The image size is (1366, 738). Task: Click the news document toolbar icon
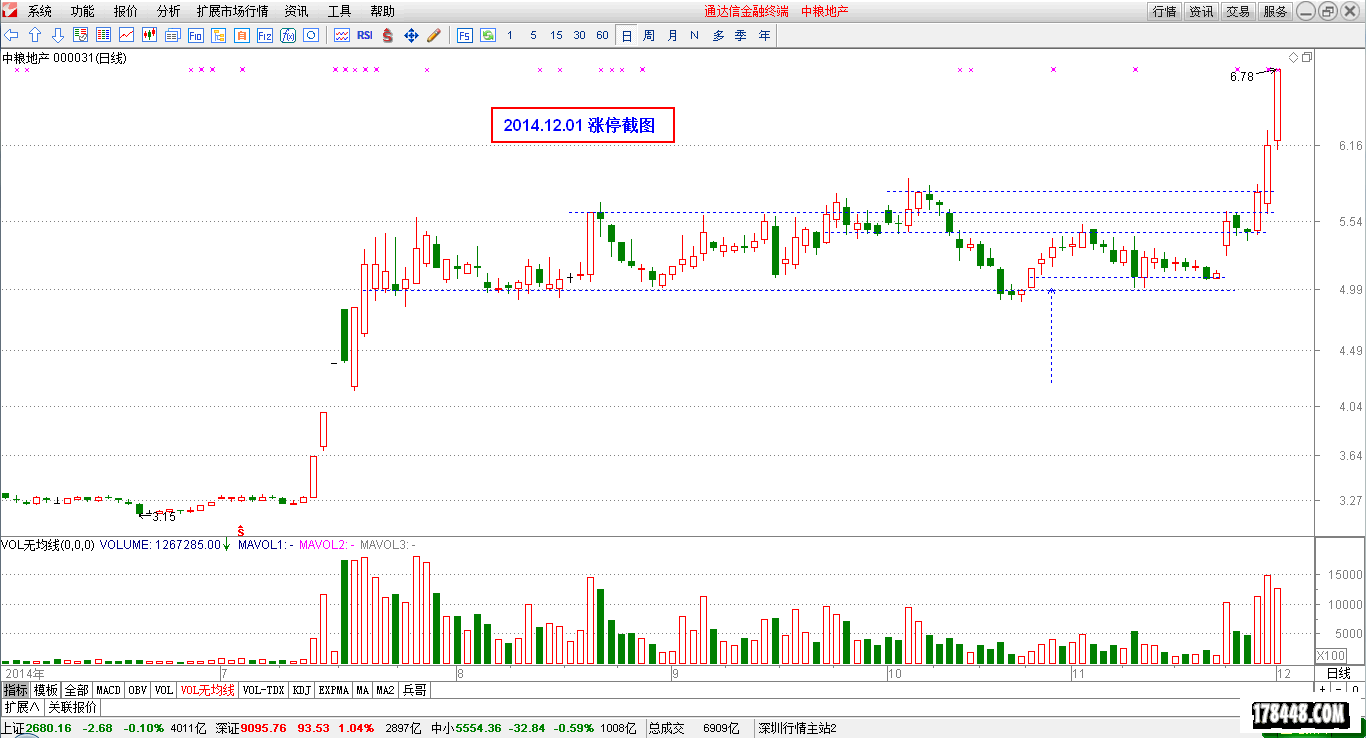(173, 35)
